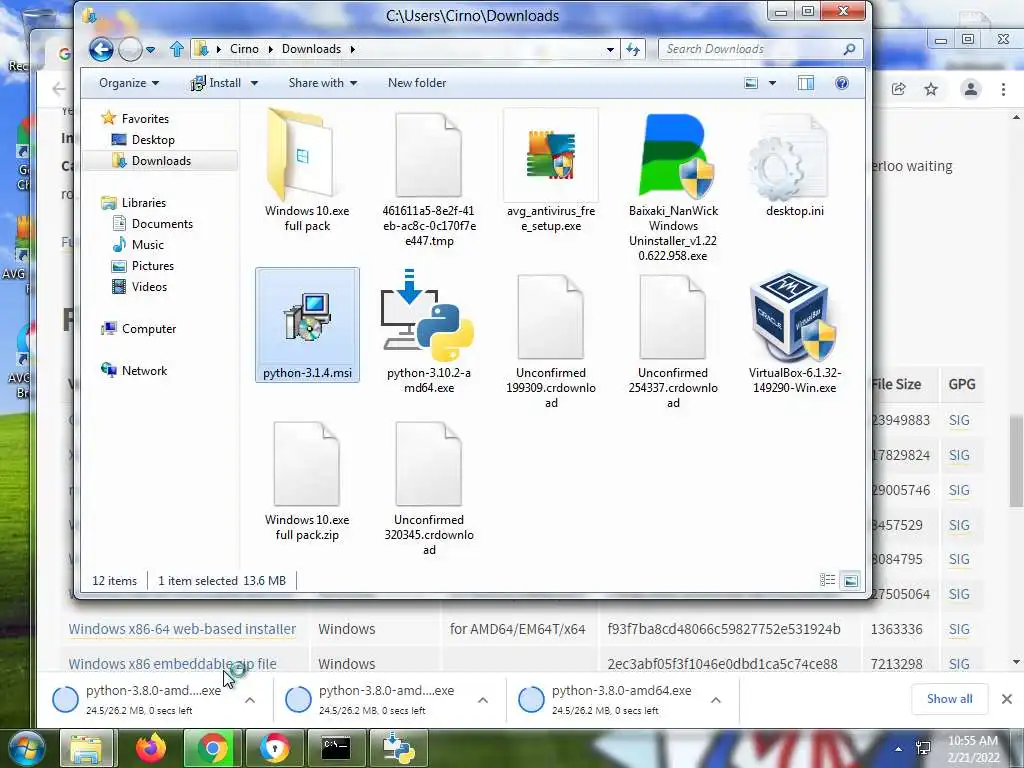The height and width of the screenshot is (768, 1024).
Task: Click the Chrome page vertical scrollbar
Action: pos(1016,461)
